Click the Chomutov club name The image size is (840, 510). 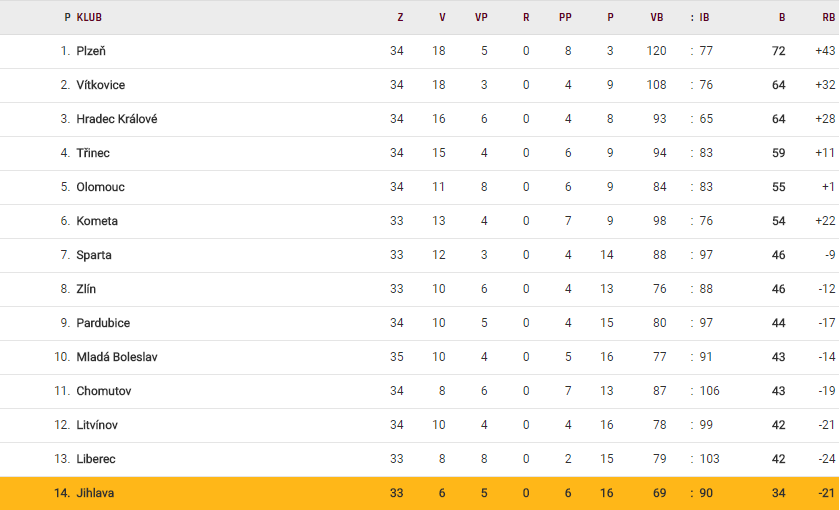[x=104, y=391]
